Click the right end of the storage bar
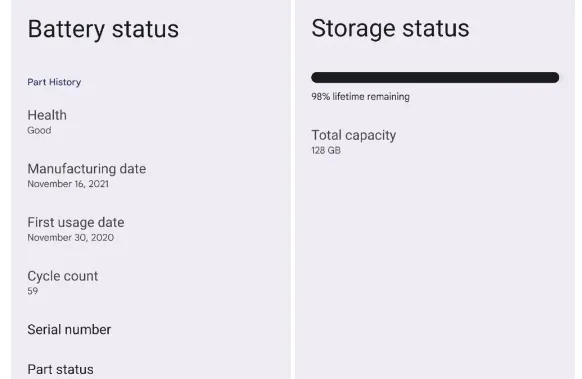 [x=555, y=77]
